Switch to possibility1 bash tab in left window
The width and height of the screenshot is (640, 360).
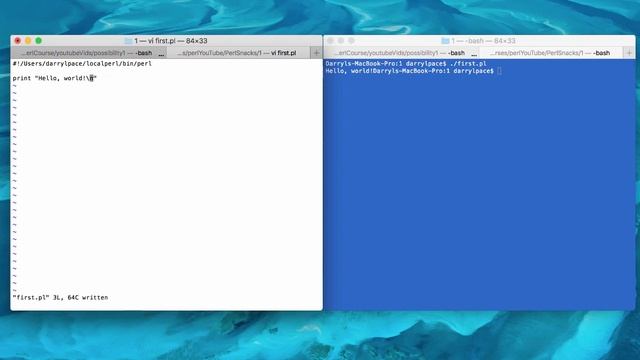[x=88, y=53]
